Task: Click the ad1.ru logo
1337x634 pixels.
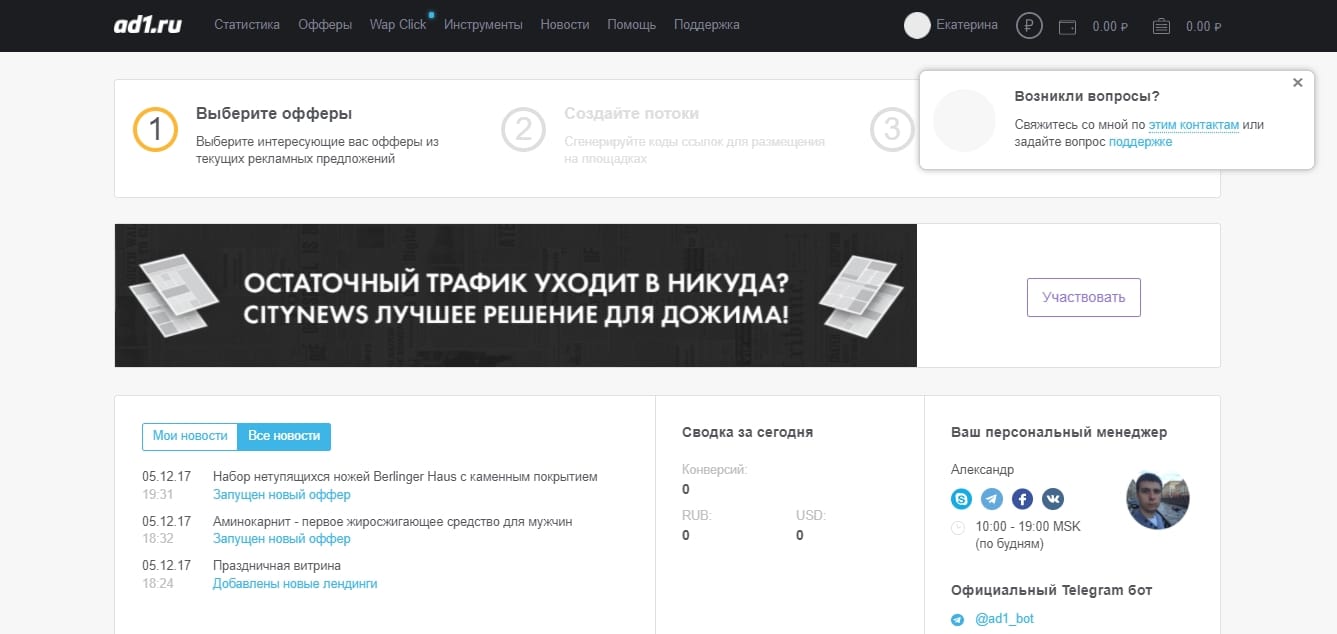Action: [148, 25]
